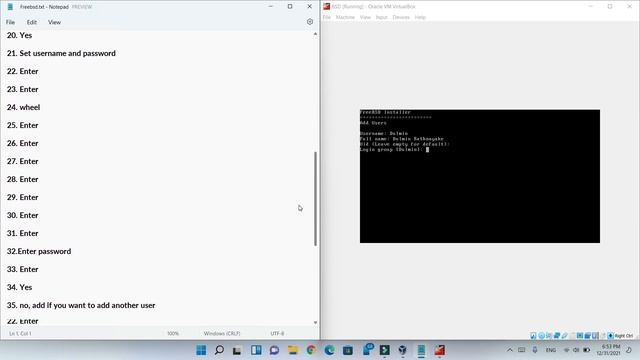
Task: Click VirtualBox host key arrow icon
Action: pos(611,336)
